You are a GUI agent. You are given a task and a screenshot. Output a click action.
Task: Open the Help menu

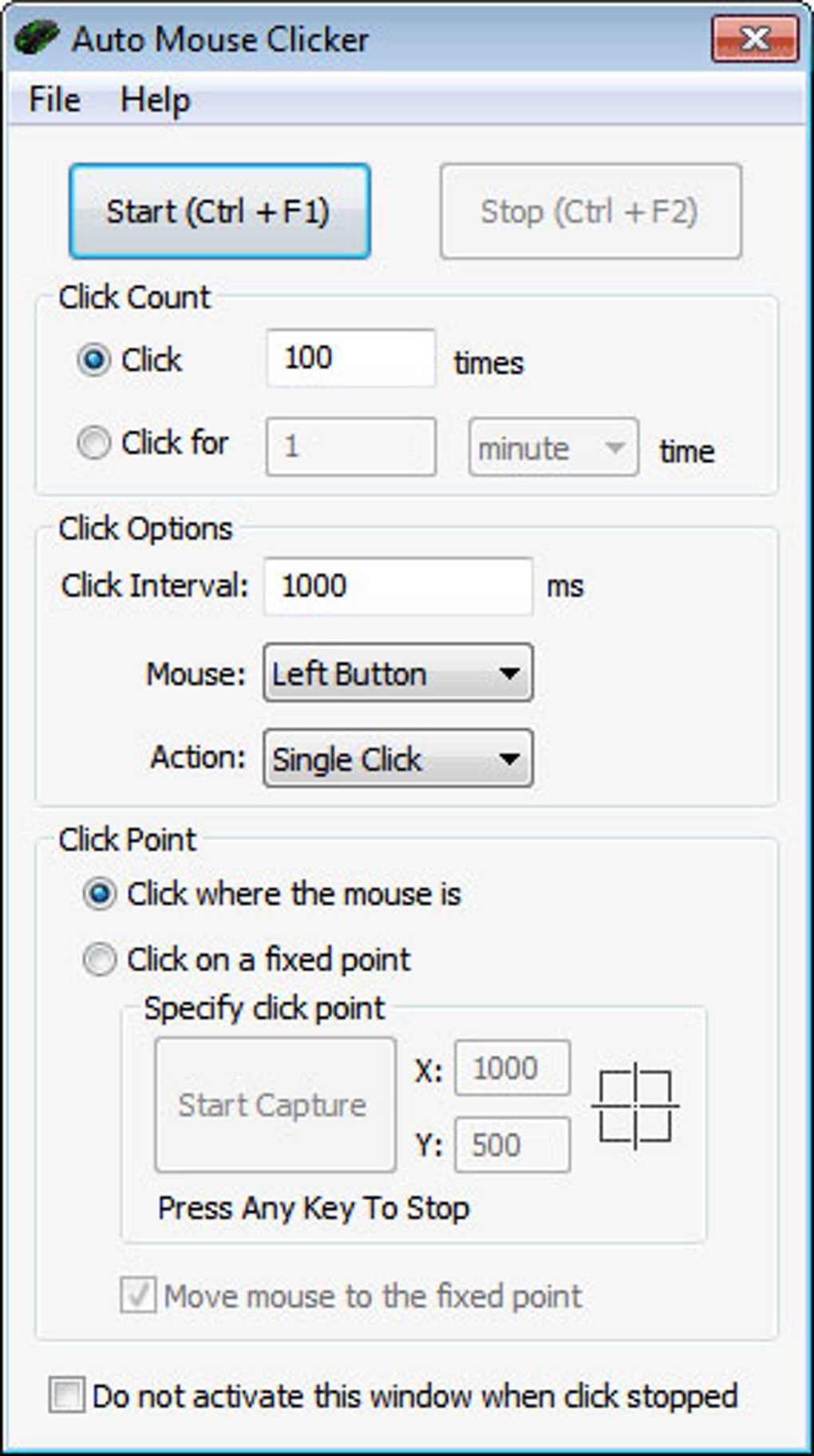click(x=155, y=101)
